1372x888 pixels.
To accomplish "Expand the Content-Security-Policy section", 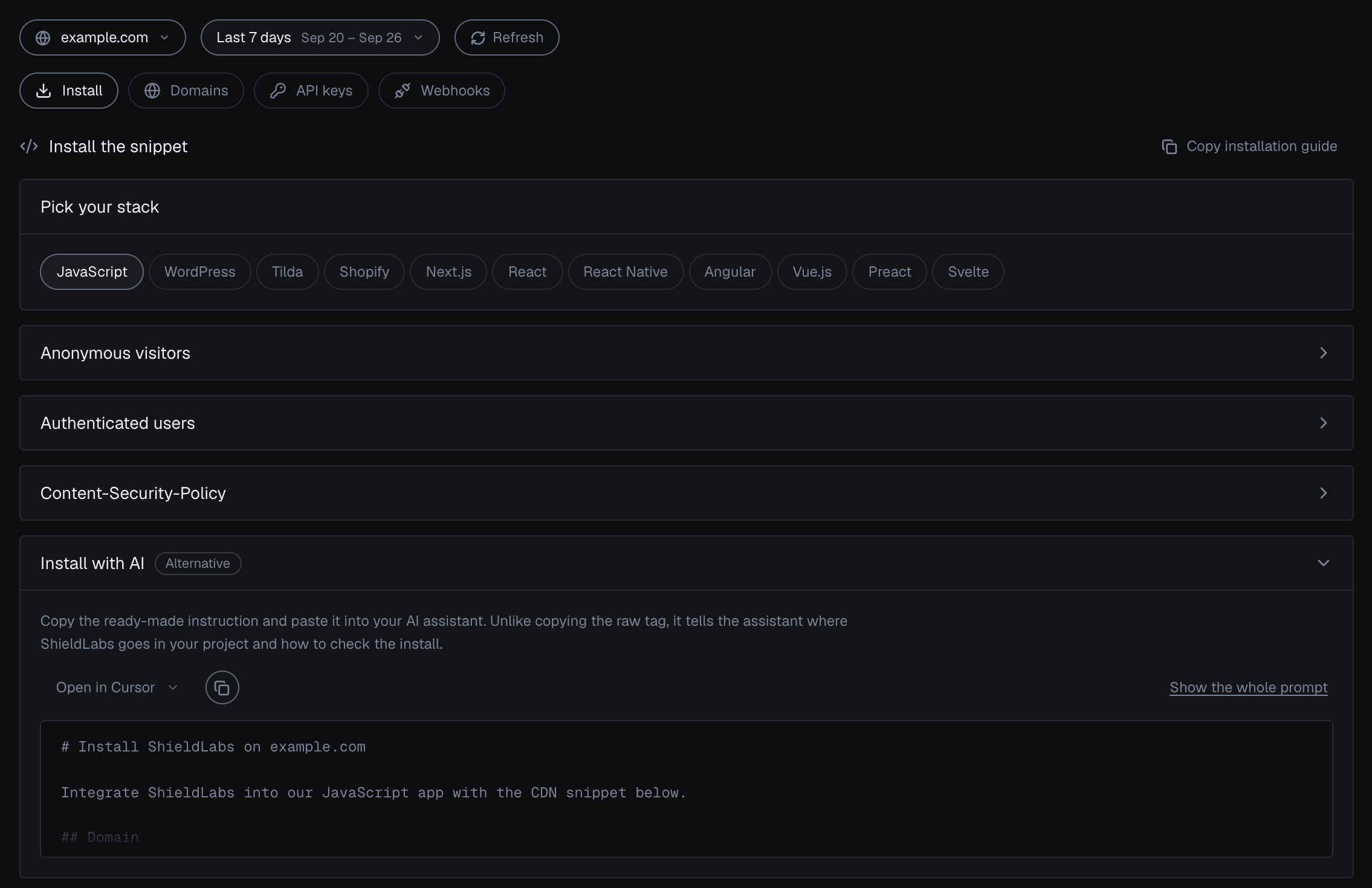I will 687,493.
